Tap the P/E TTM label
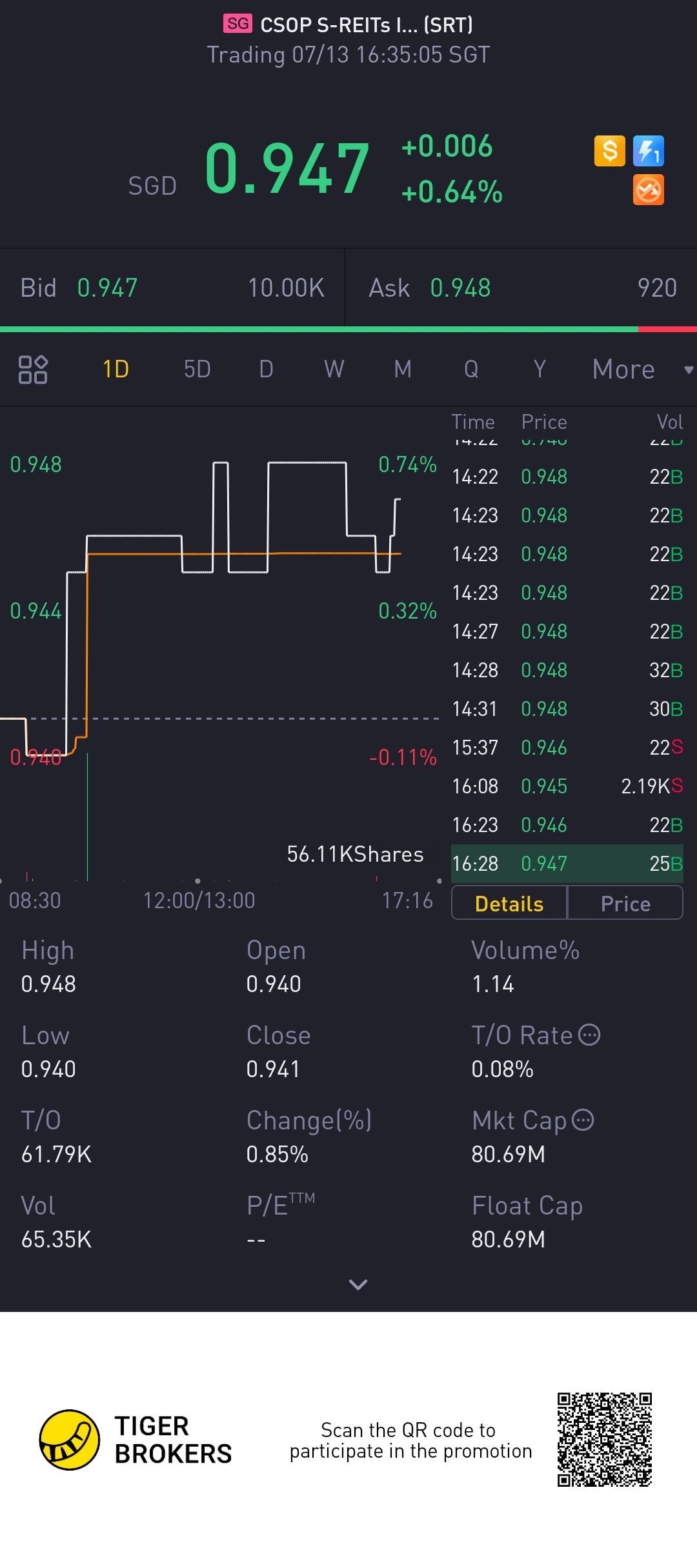This screenshot has width=697, height=1568. (281, 1205)
